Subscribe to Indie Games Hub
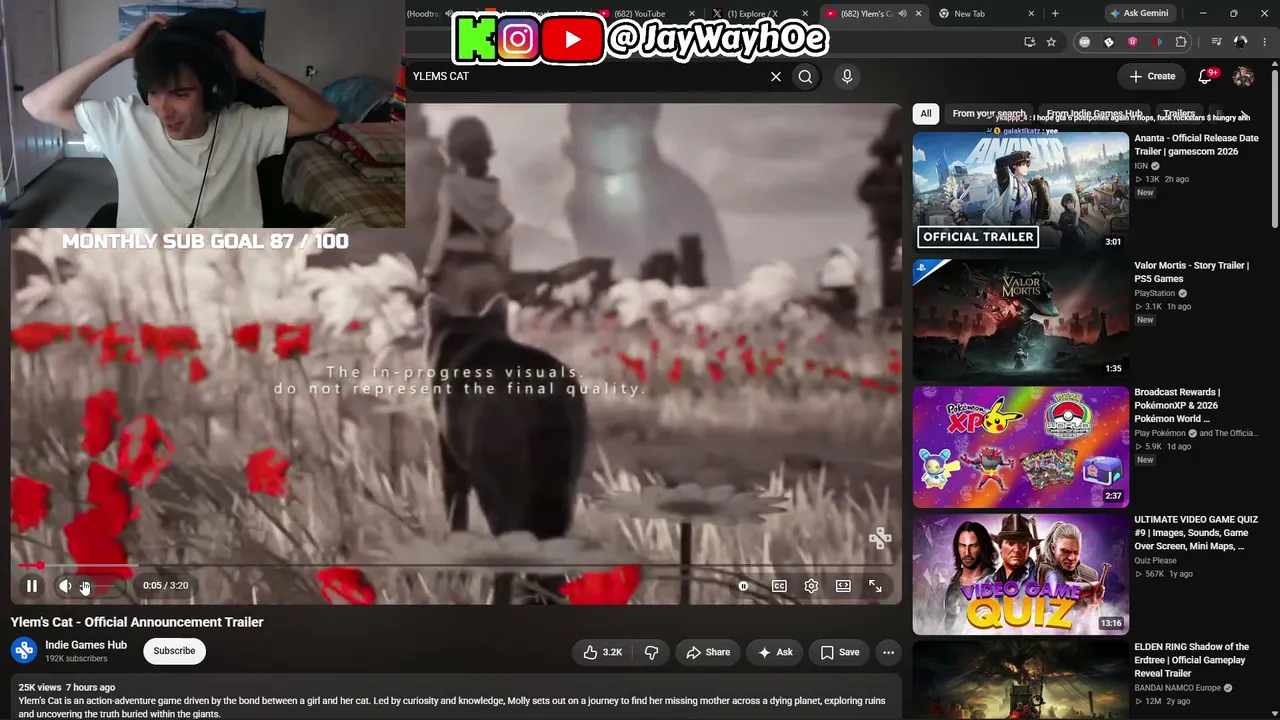Image resolution: width=1280 pixels, height=720 pixels. coord(174,651)
